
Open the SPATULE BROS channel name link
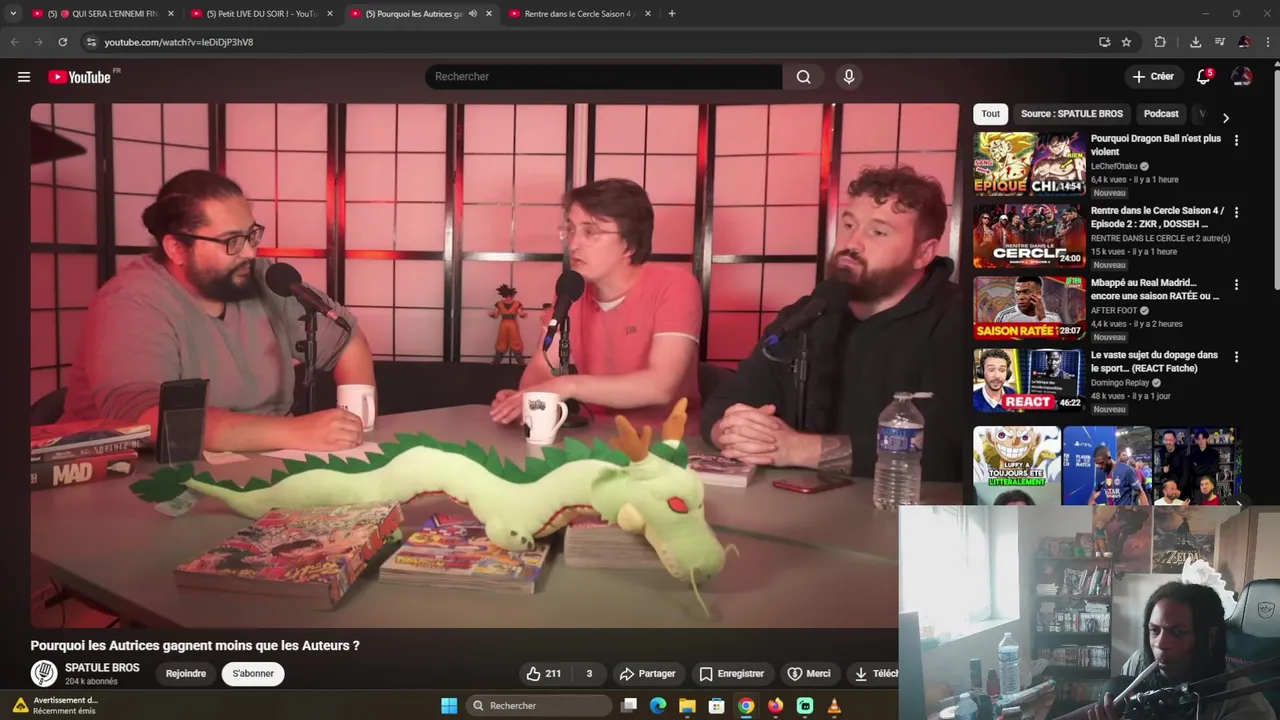102,668
